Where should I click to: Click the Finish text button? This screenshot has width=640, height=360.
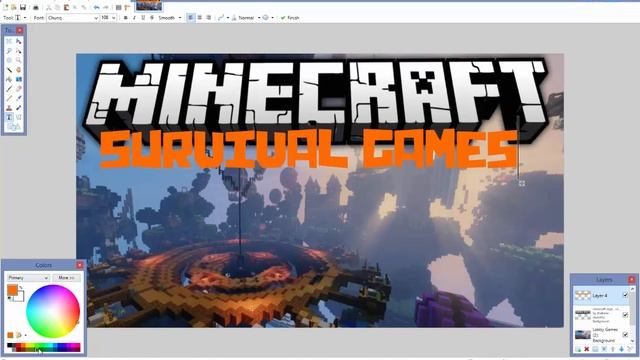click(x=290, y=18)
